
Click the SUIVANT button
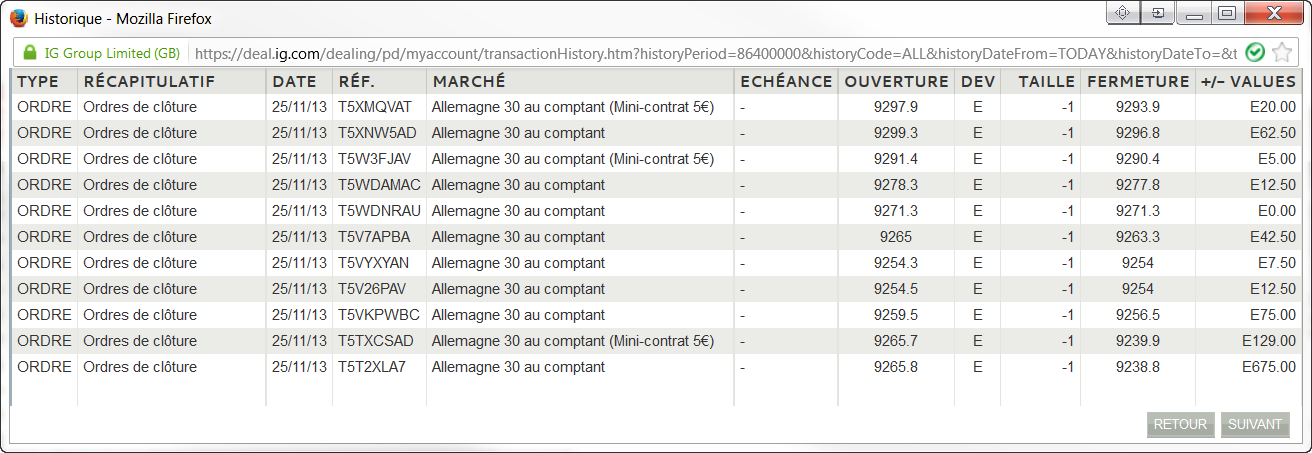[x=1255, y=424]
